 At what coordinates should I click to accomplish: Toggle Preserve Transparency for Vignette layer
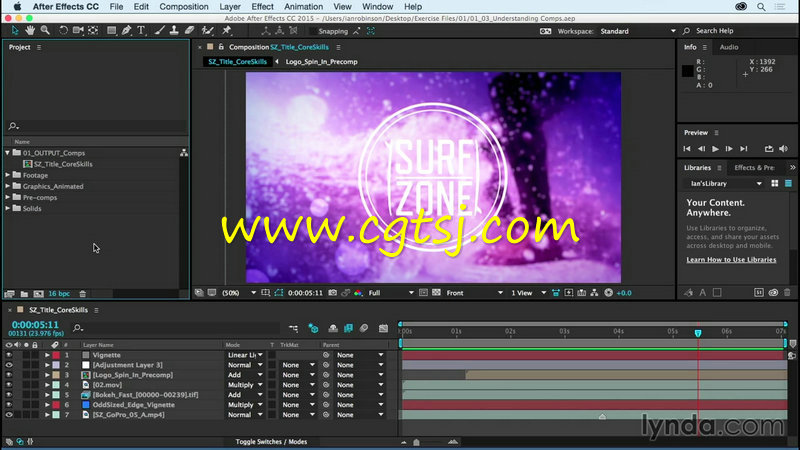tap(272, 355)
